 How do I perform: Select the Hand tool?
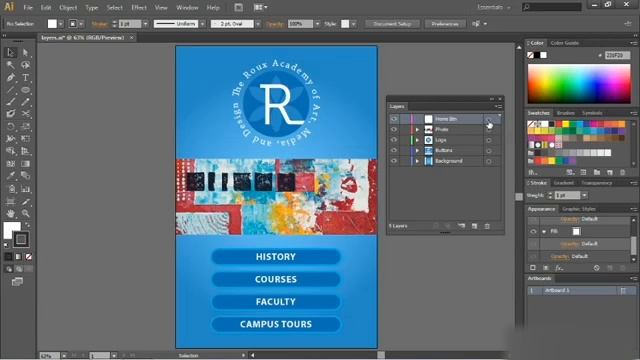pyautogui.click(x=11, y=213)
